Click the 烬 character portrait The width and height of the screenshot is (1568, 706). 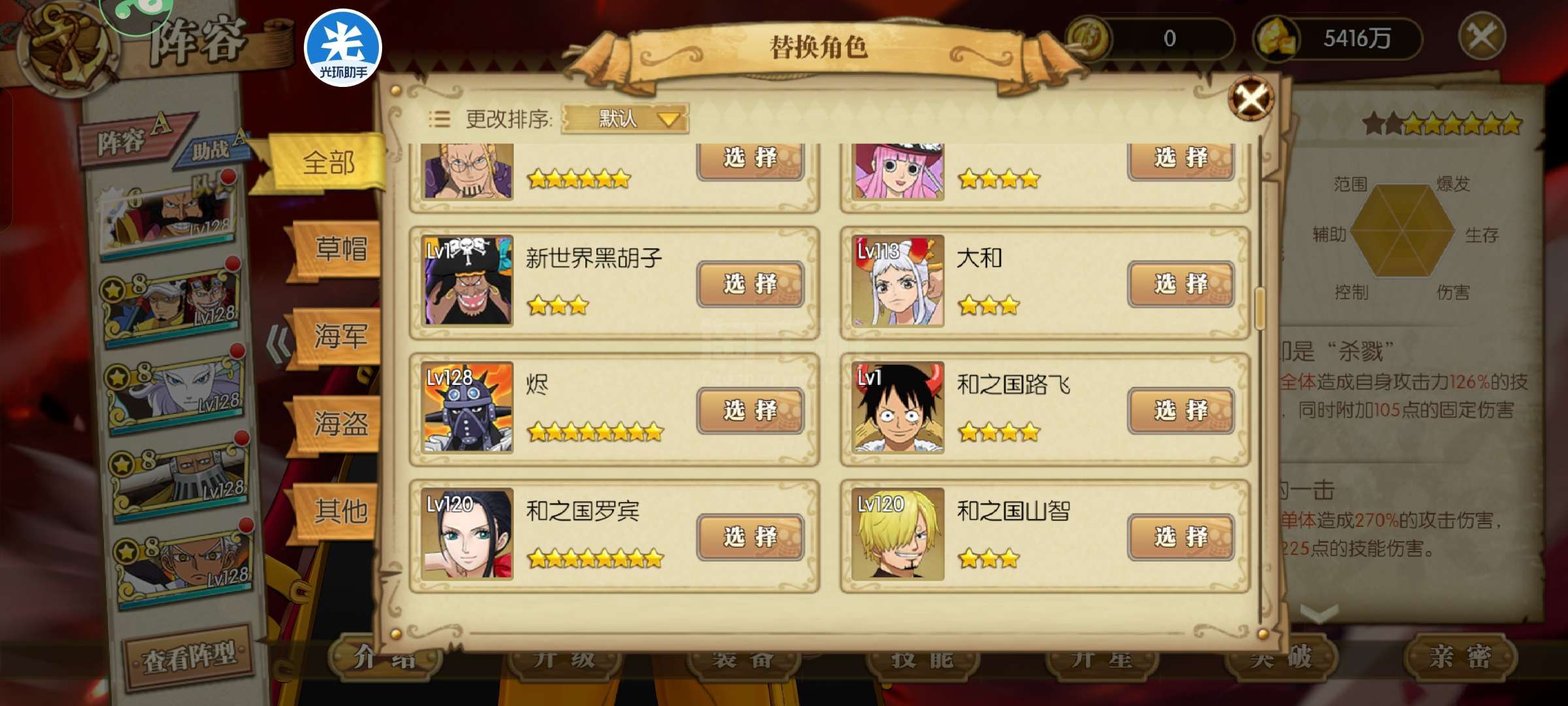coord(466,407)
